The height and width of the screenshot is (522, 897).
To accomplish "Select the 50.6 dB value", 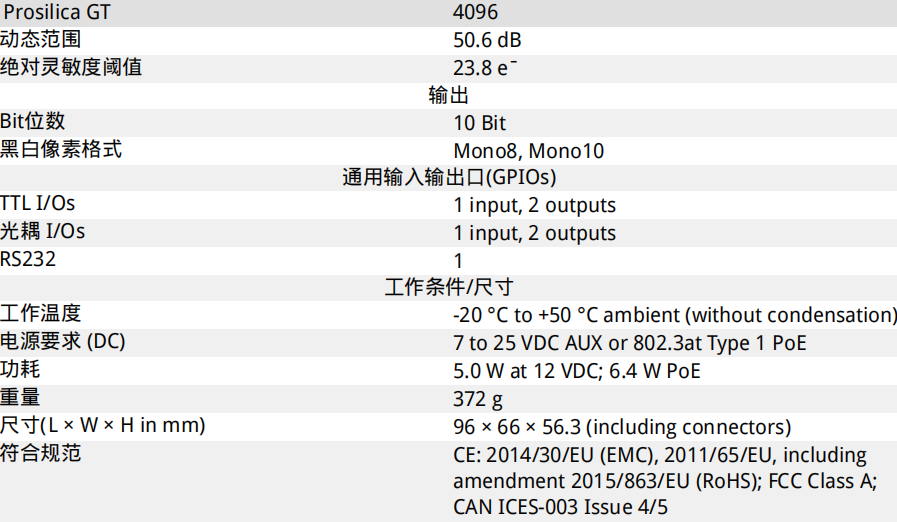I will pyautogui.click(x=487, y=40).
